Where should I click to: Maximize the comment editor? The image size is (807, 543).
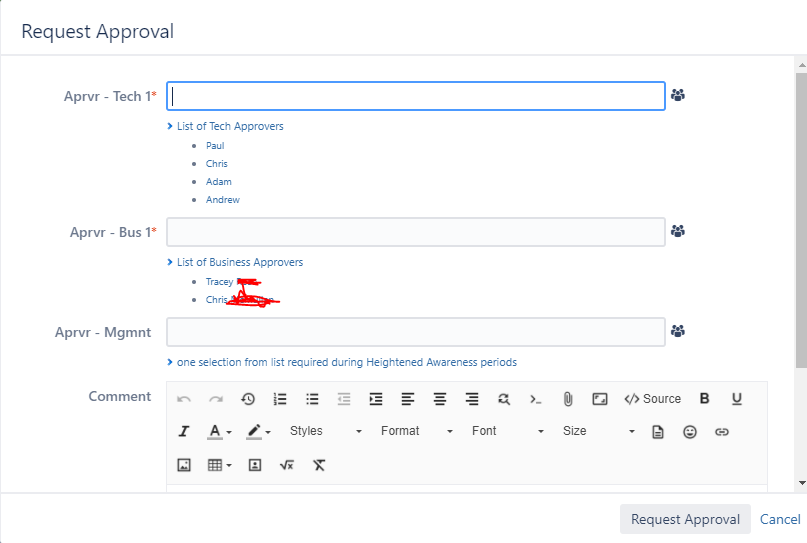point(600,399)
